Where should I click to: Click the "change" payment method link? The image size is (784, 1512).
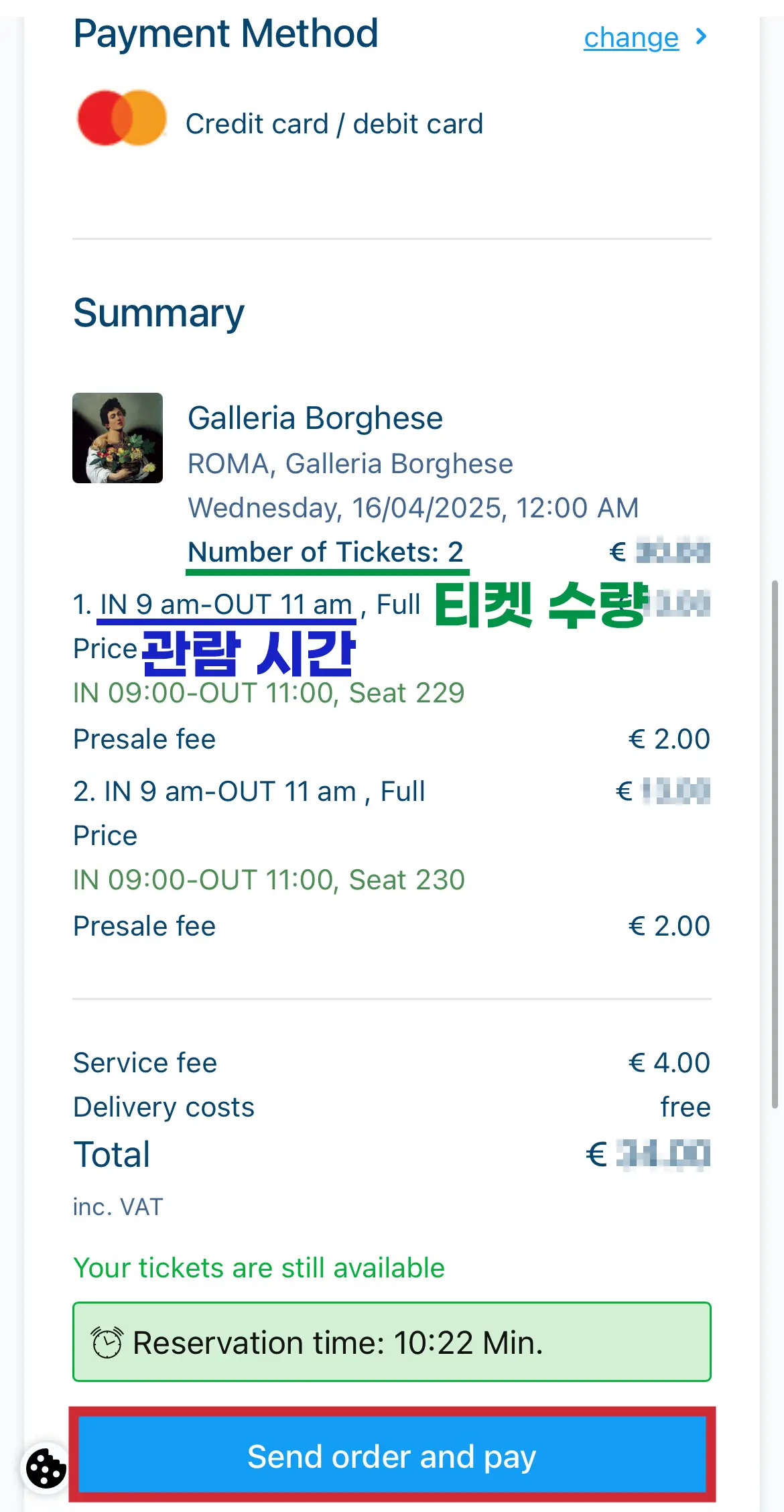(x=631, y=38)
